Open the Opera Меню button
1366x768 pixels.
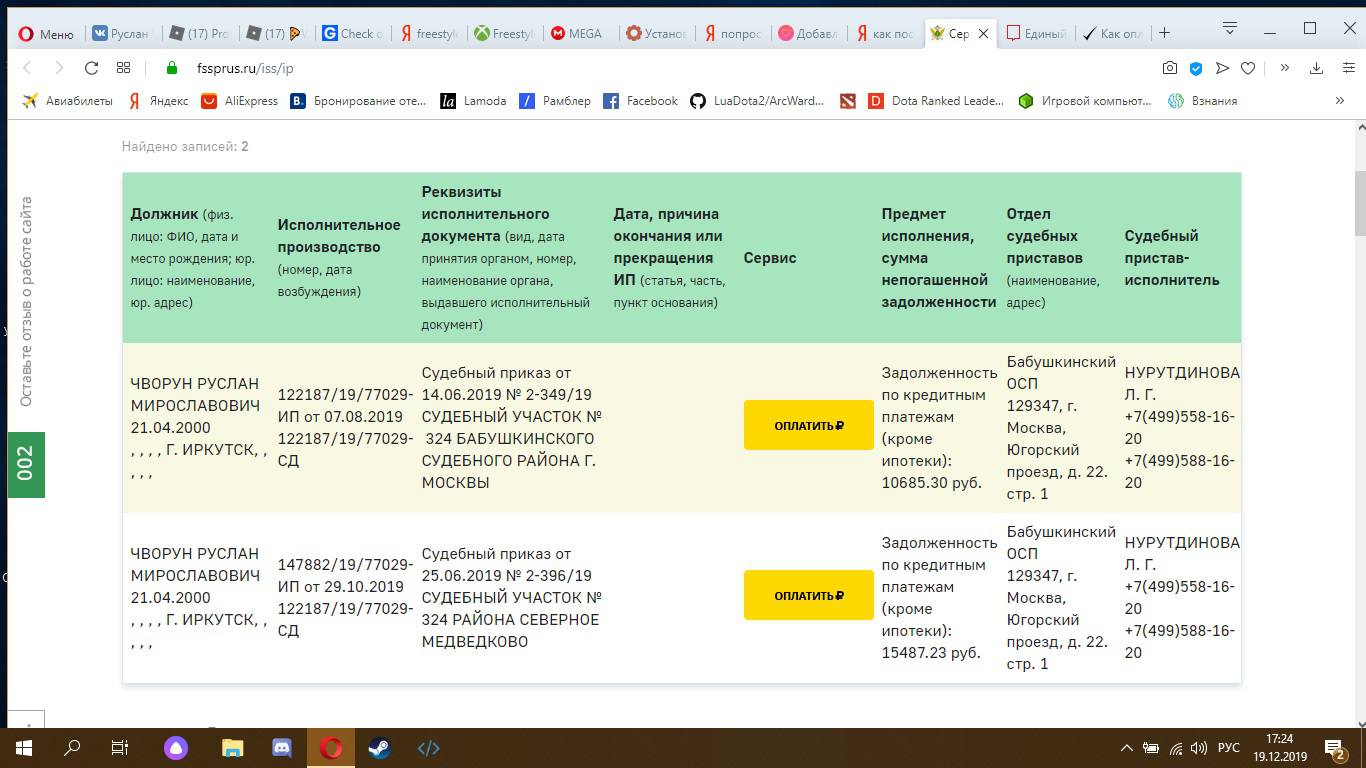46,33
